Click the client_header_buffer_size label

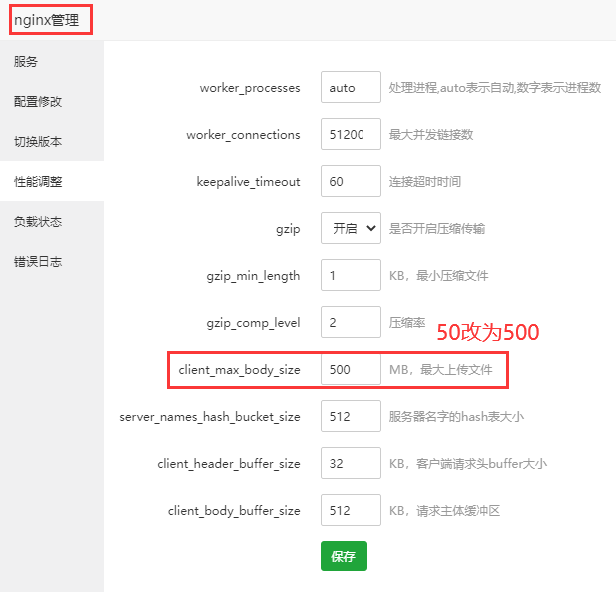[229, 464]
